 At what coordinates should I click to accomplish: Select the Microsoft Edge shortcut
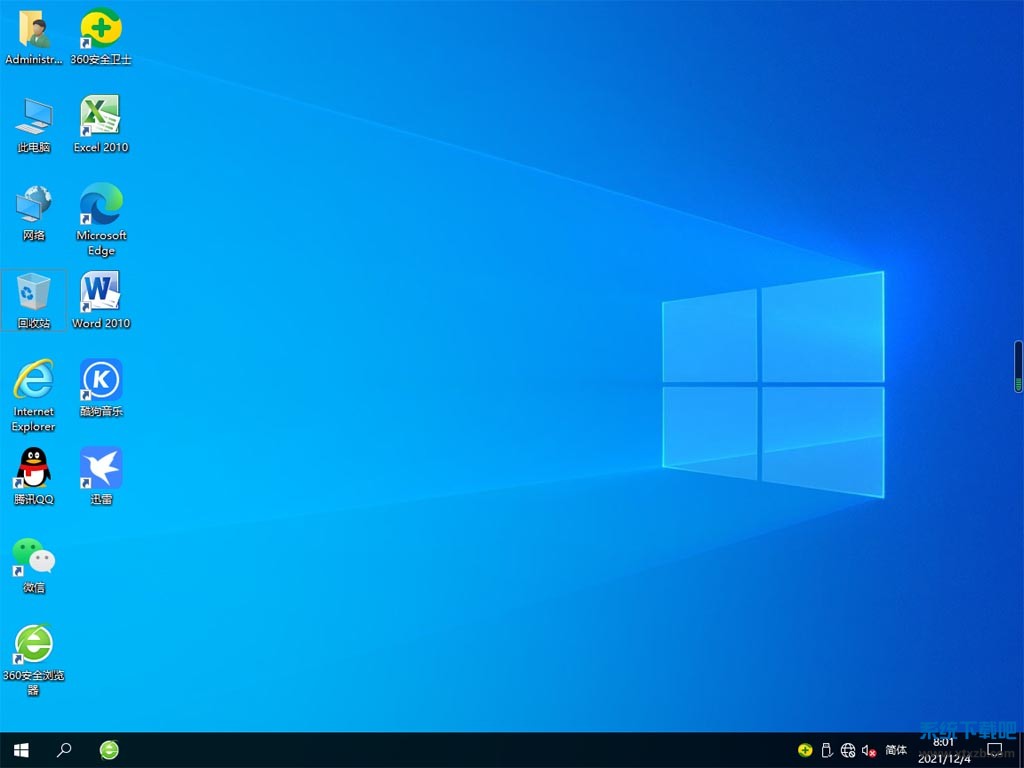[100, 205]
